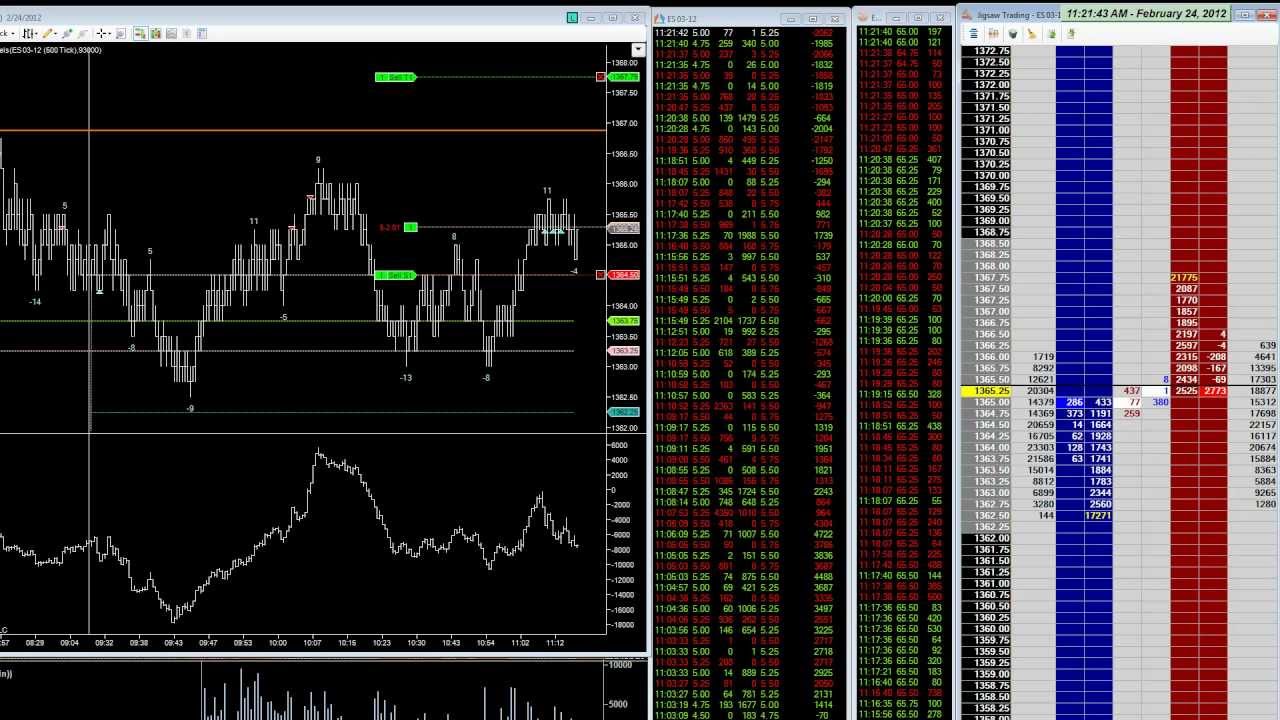Click the 11:19:15 65.50 328 row in second tape

(901, 395)
